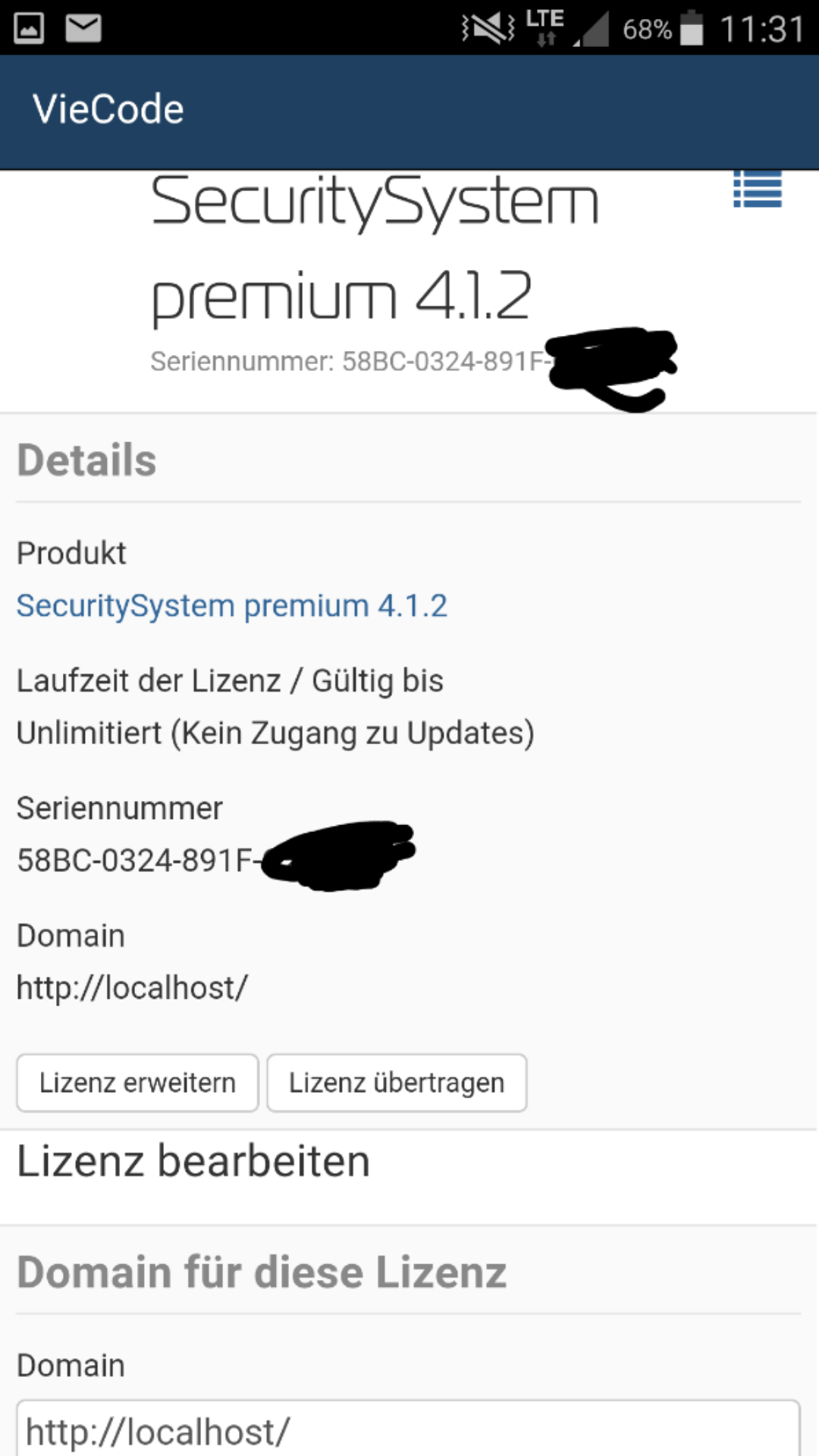The width and height of the screenshot is (819, 1456).
Task: Tap the signal strength icon
Action: pyautogui.click(x=592, y=30)
